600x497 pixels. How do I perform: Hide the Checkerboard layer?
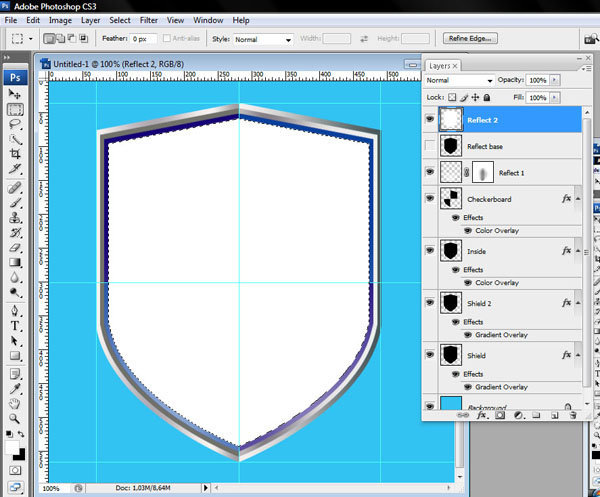click(x=430, y=198)
